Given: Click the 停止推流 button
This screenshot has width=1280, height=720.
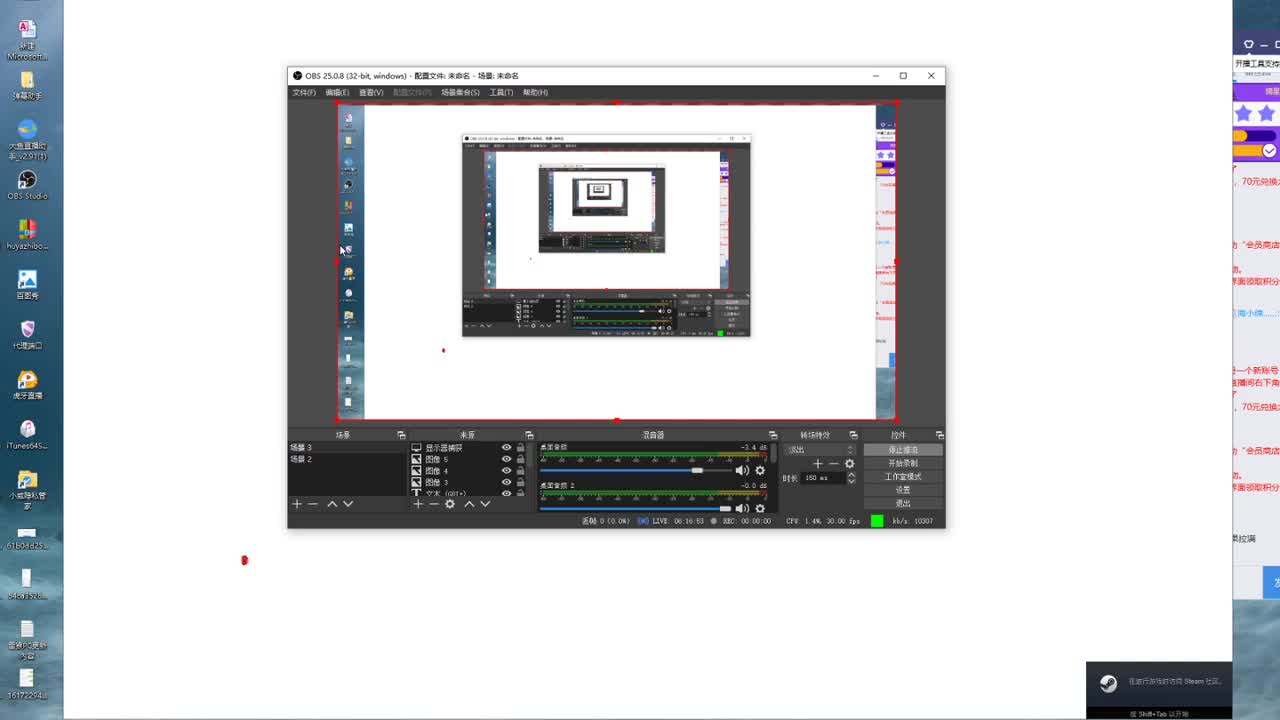Looking at the screenshot, I should point(903,450).
